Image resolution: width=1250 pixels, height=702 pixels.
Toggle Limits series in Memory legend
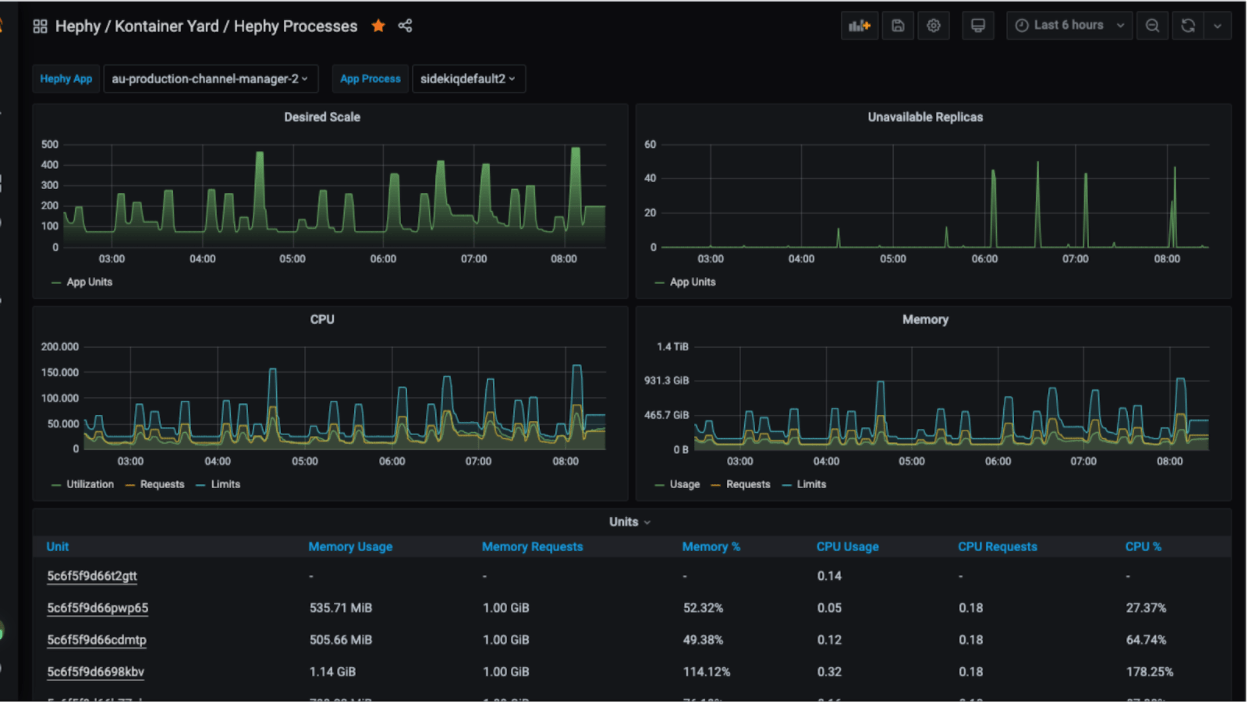(811, 484)
